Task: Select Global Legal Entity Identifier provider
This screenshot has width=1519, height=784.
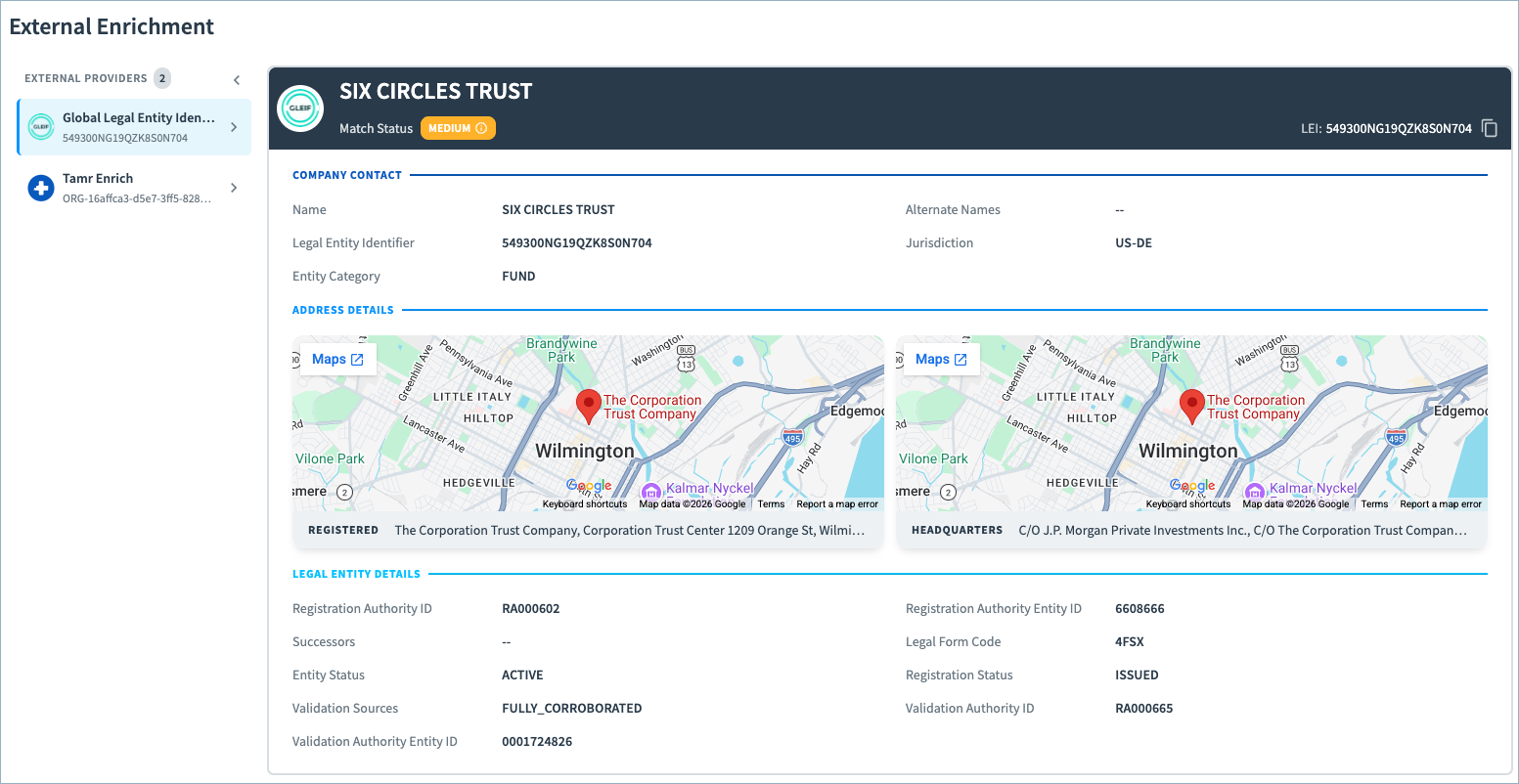Action: point(134,127)
